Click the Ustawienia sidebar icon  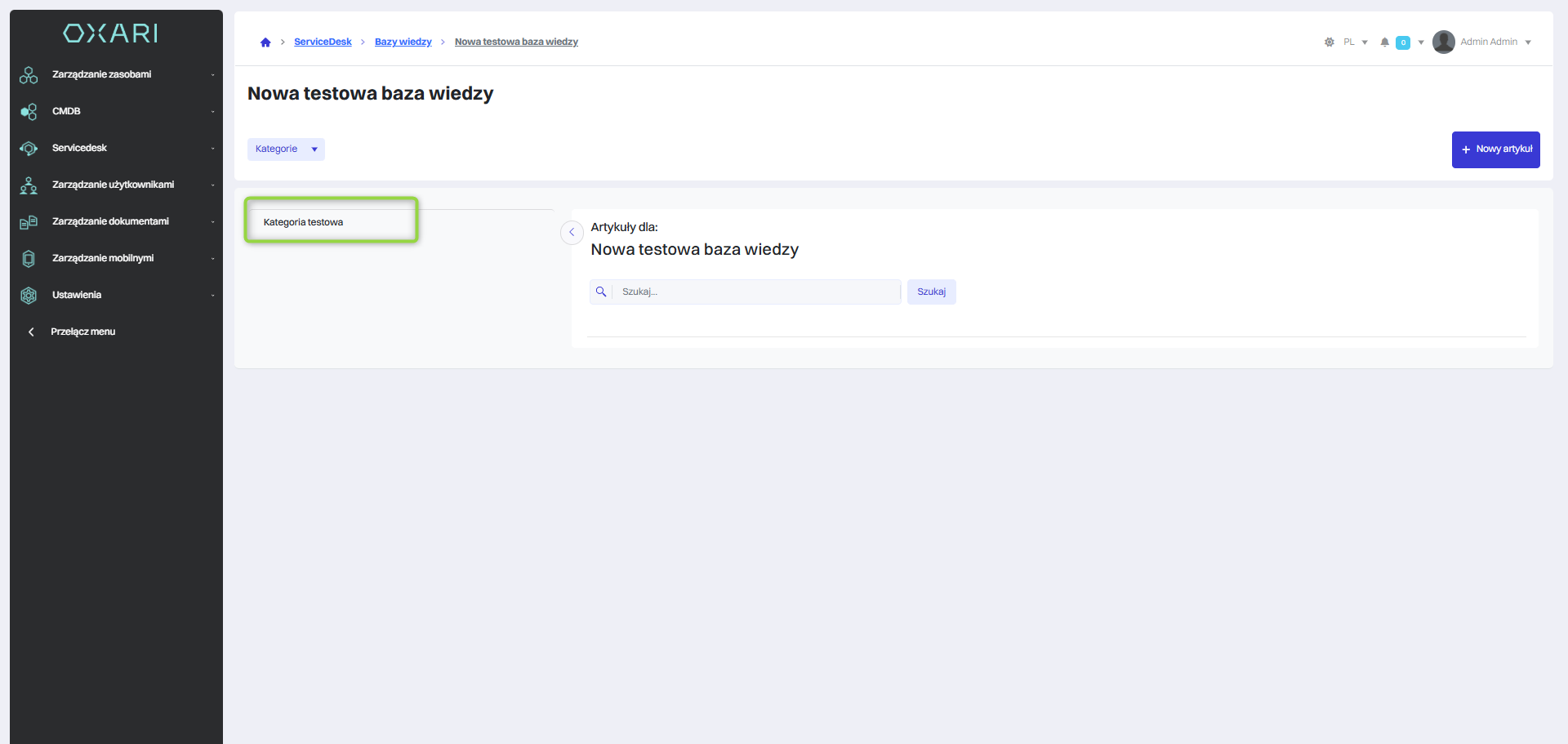29,295
